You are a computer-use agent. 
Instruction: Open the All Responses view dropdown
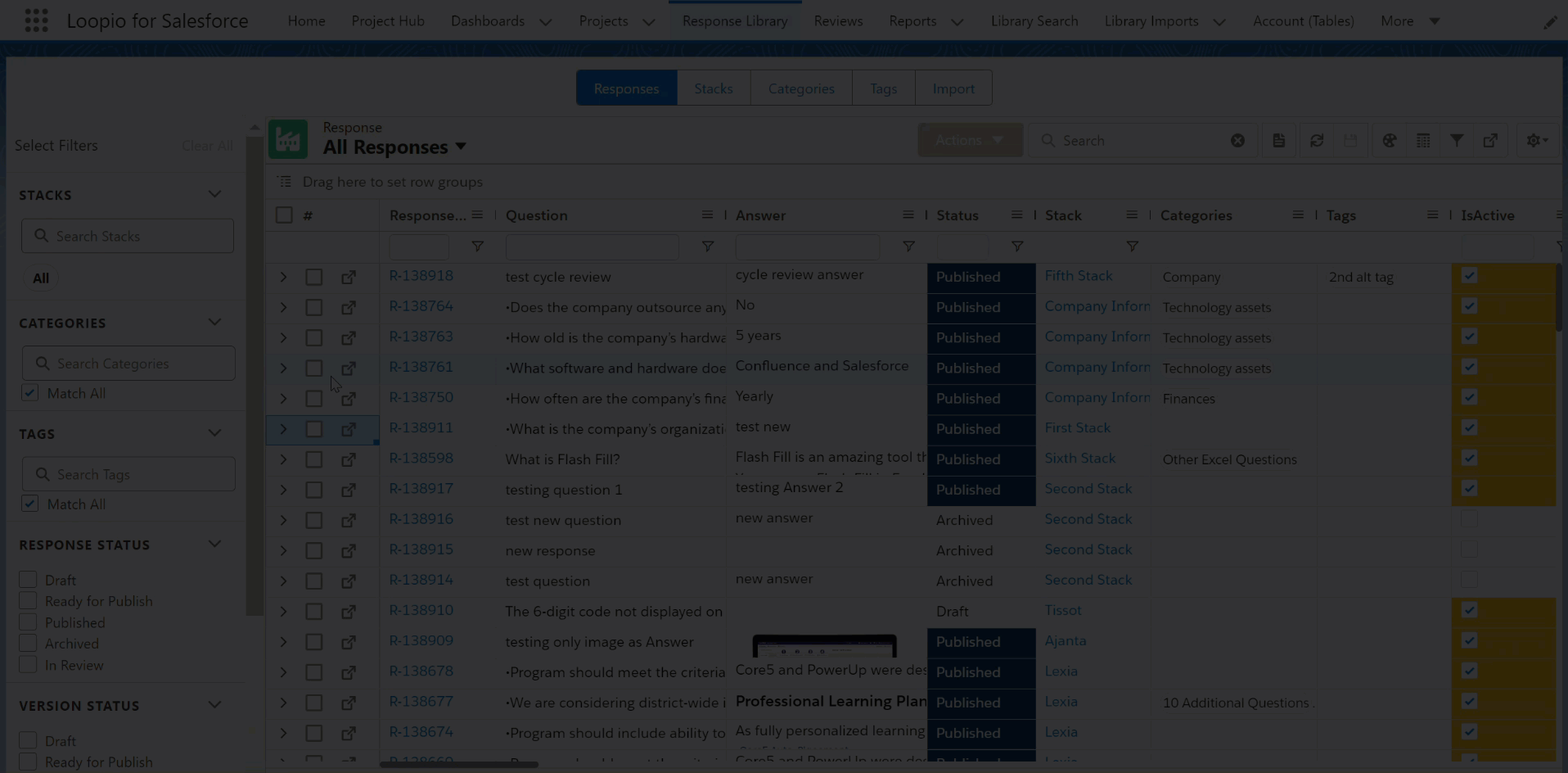(461, 147)
